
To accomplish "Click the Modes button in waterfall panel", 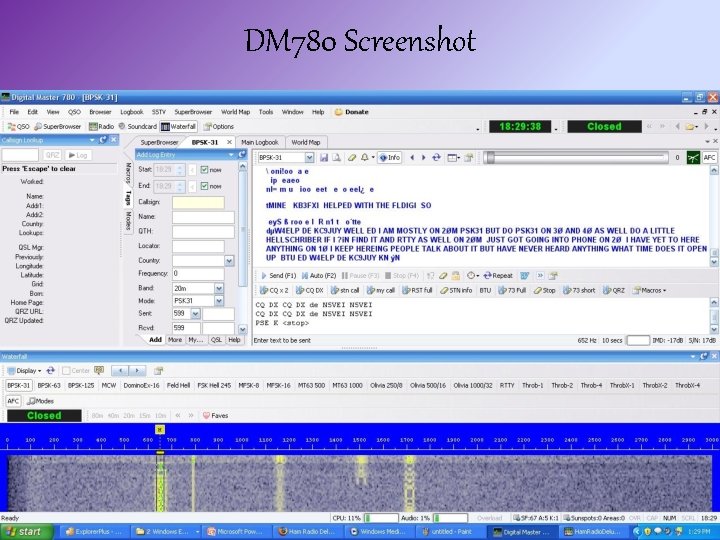I will (40, 401).
